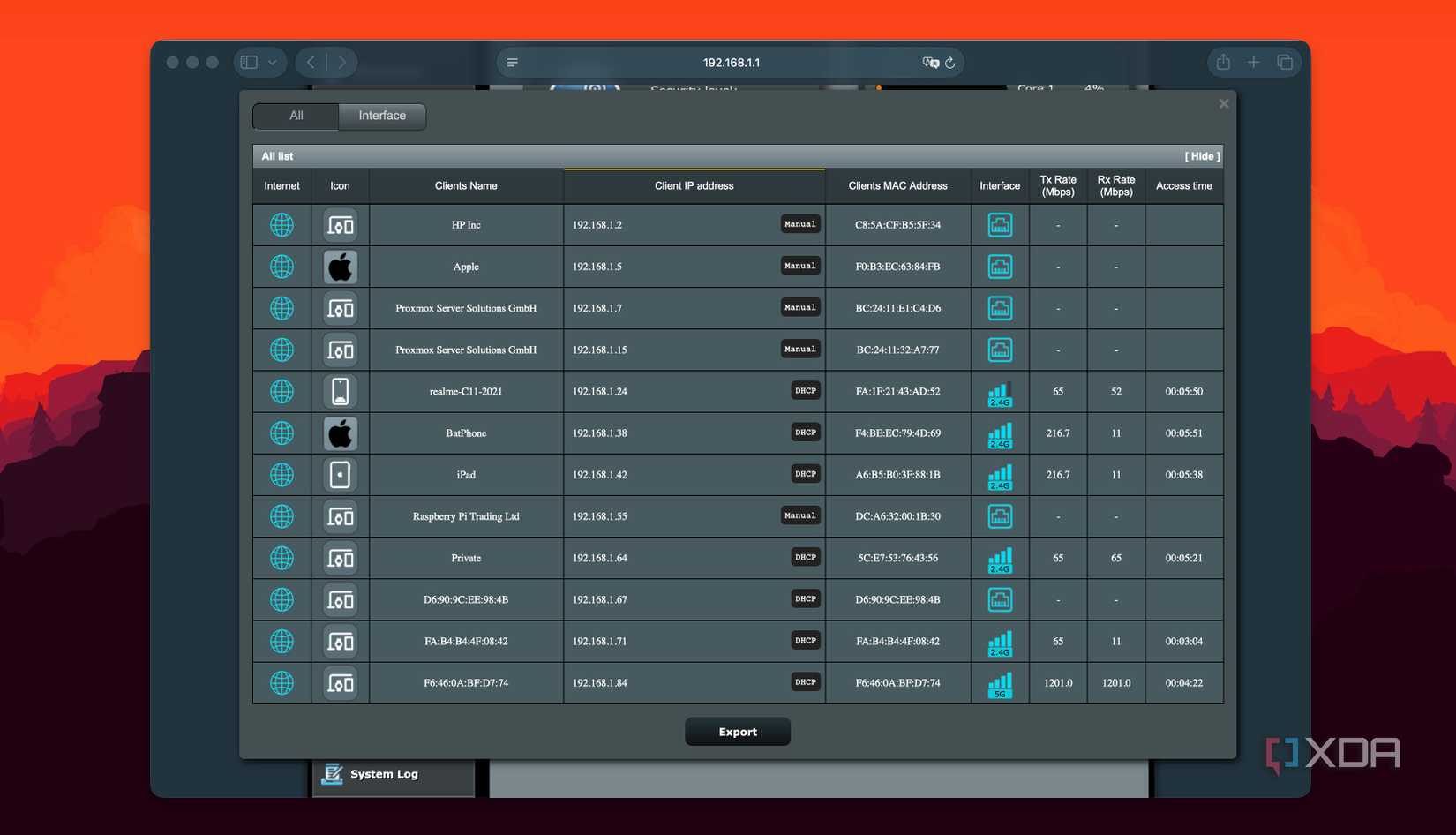
Task: Click the device icon for Private client
Action: pos(340,558)
